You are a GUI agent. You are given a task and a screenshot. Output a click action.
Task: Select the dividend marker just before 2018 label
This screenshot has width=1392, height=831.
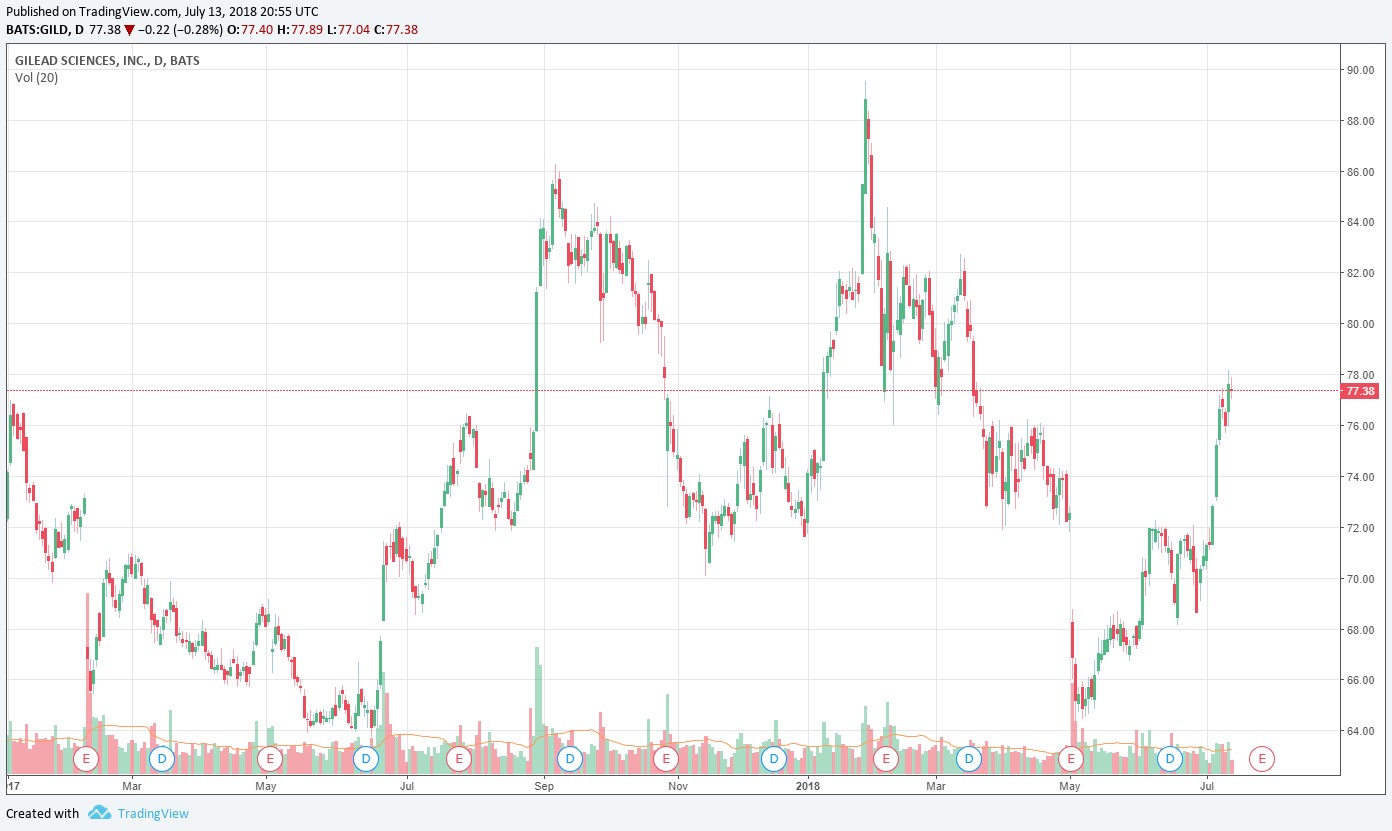[772, 759]
